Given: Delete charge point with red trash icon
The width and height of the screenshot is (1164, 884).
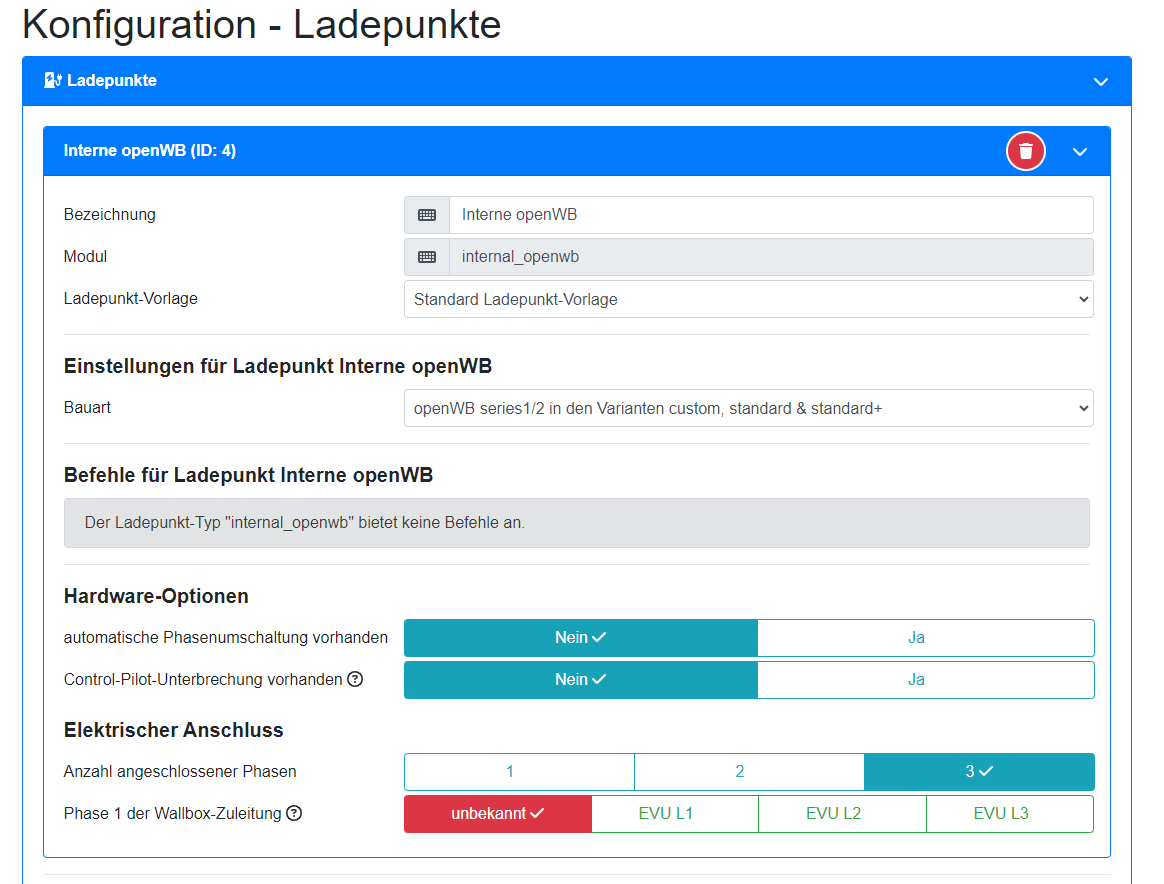Looking at the screenshot, I should [1025, 151].
